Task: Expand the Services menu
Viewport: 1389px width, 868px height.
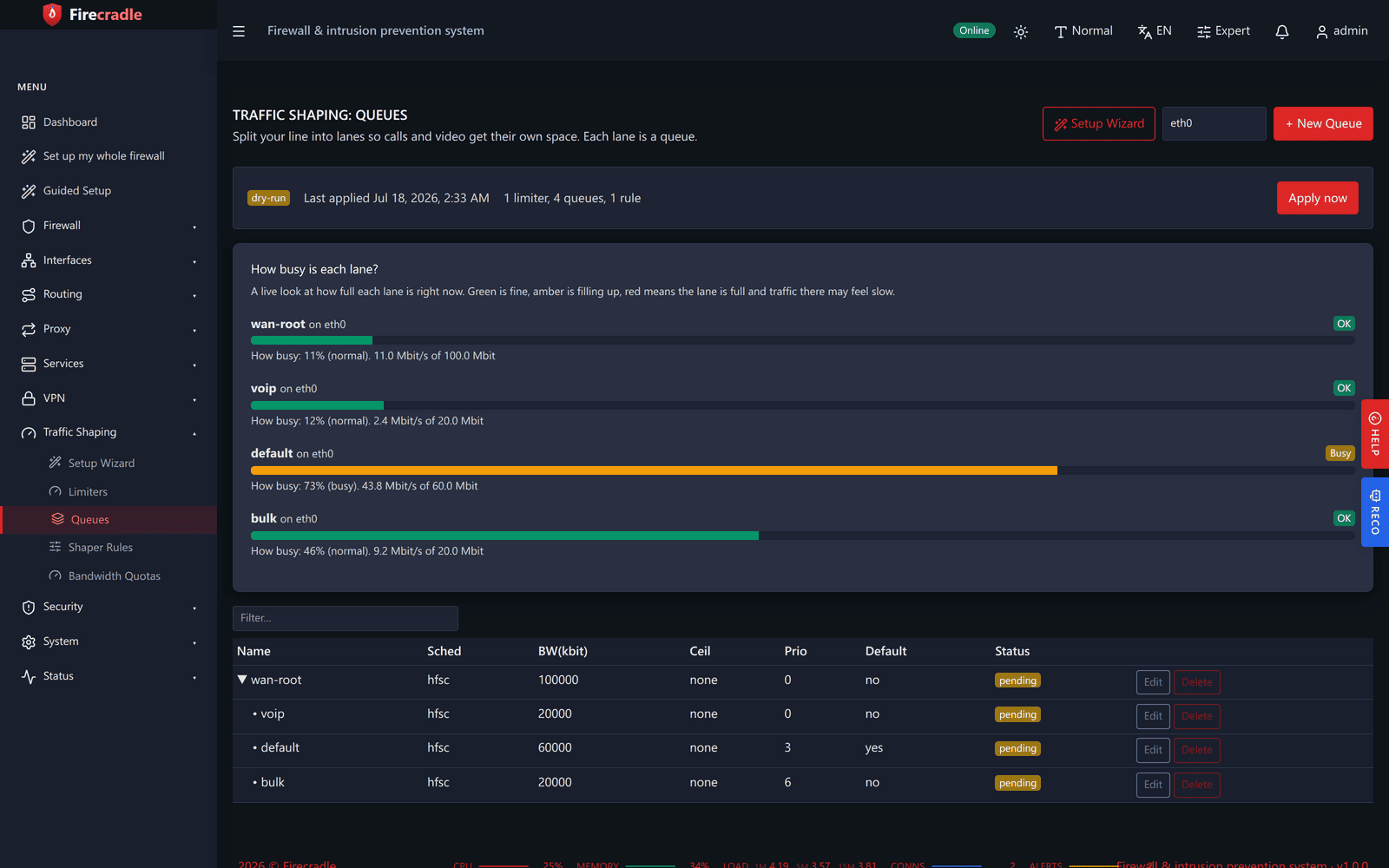Action: pyautogui.click(x=109, y=364)
